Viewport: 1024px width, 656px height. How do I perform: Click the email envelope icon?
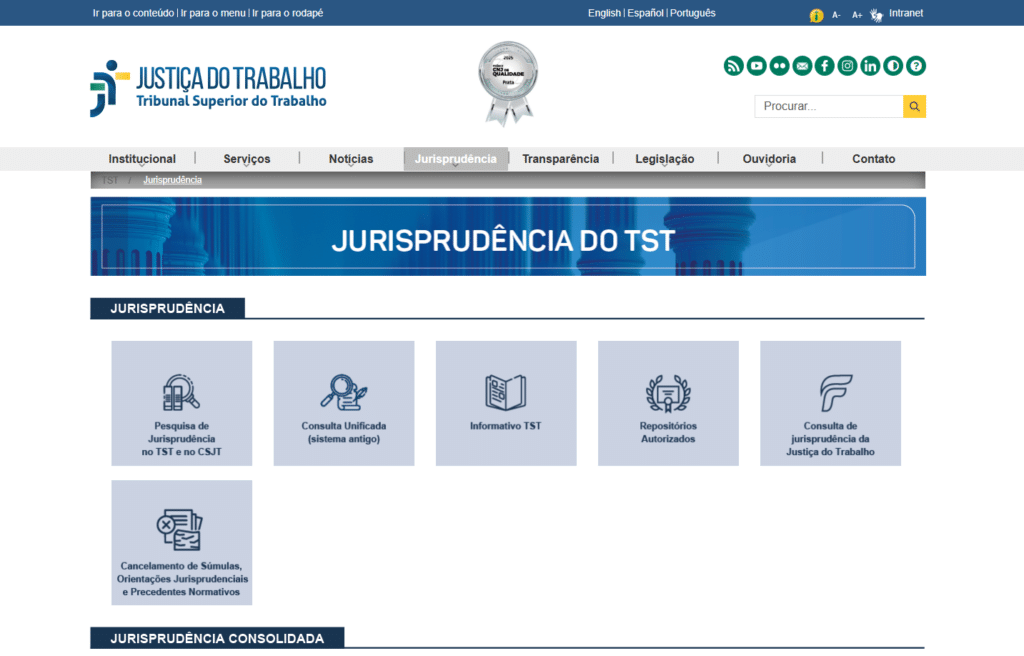pyautogui.click(x=802, y=66)
